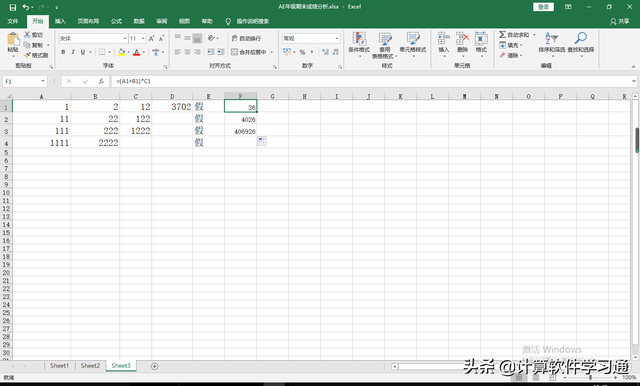640x386 pixels.
Task: Add a new sheet with plus icon
Action: [154, 366]
